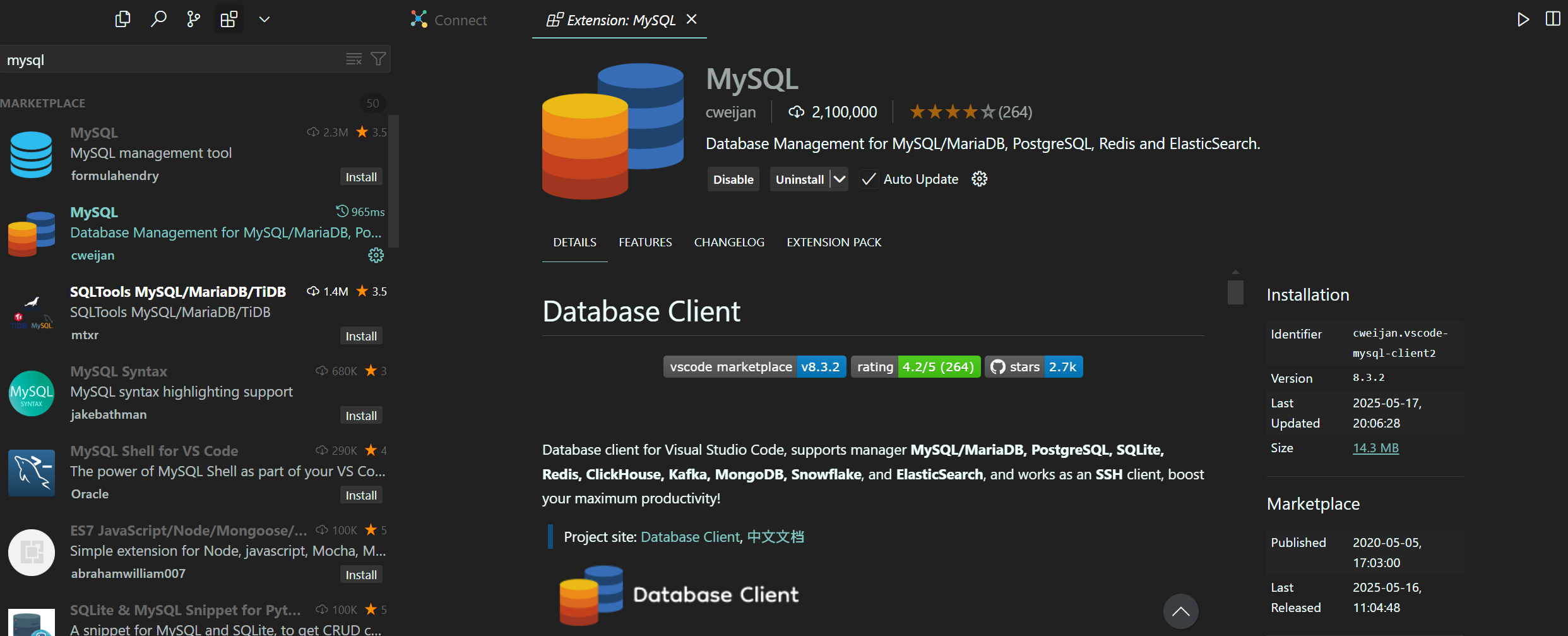Screen dimensions: 1568x636
Task: Click the extensions list scrollbar
Action: (x=393, y=181)
